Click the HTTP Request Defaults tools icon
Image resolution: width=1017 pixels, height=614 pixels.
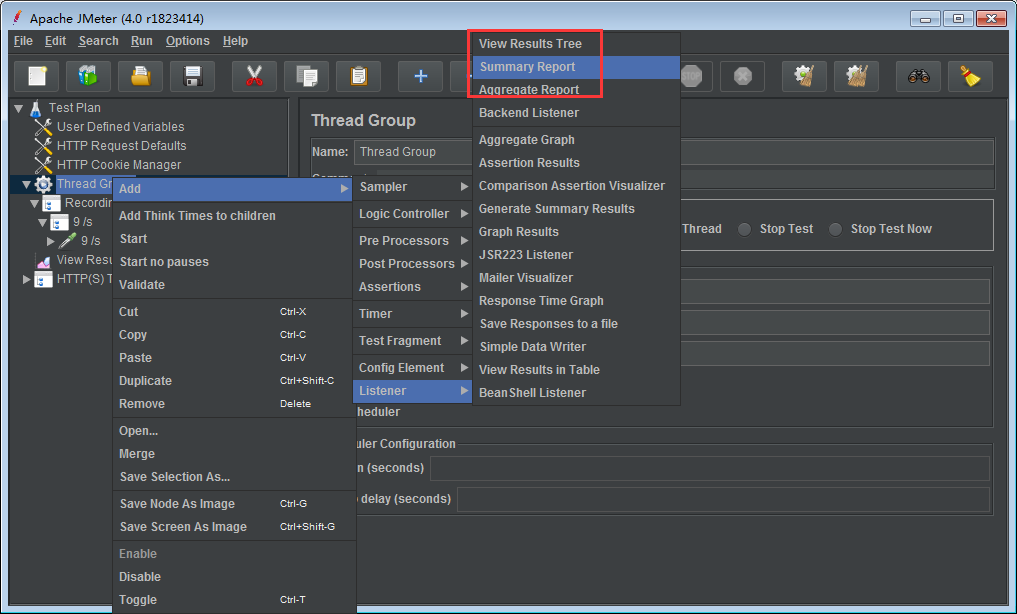coord(43,146)
